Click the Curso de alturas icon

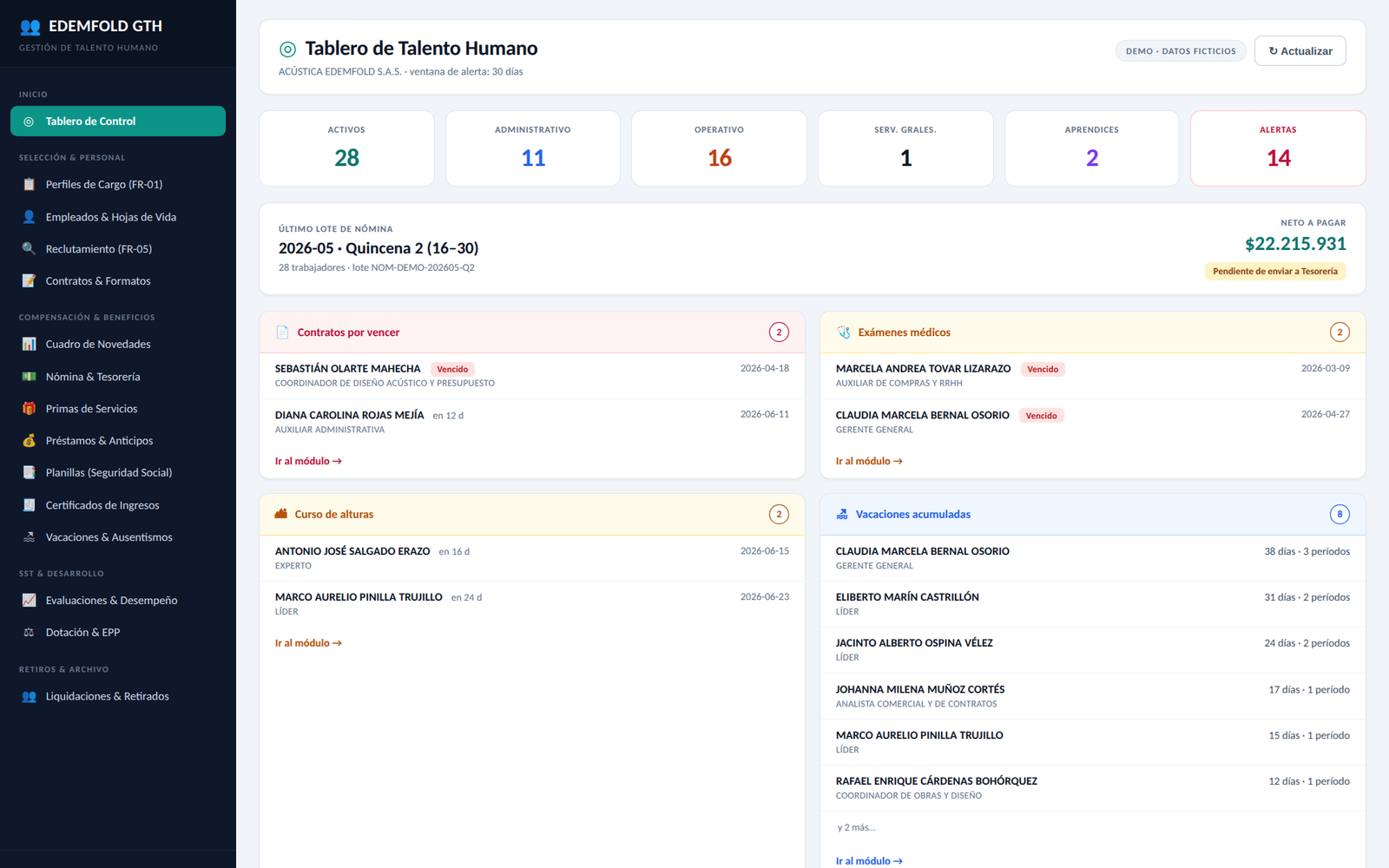281,514
